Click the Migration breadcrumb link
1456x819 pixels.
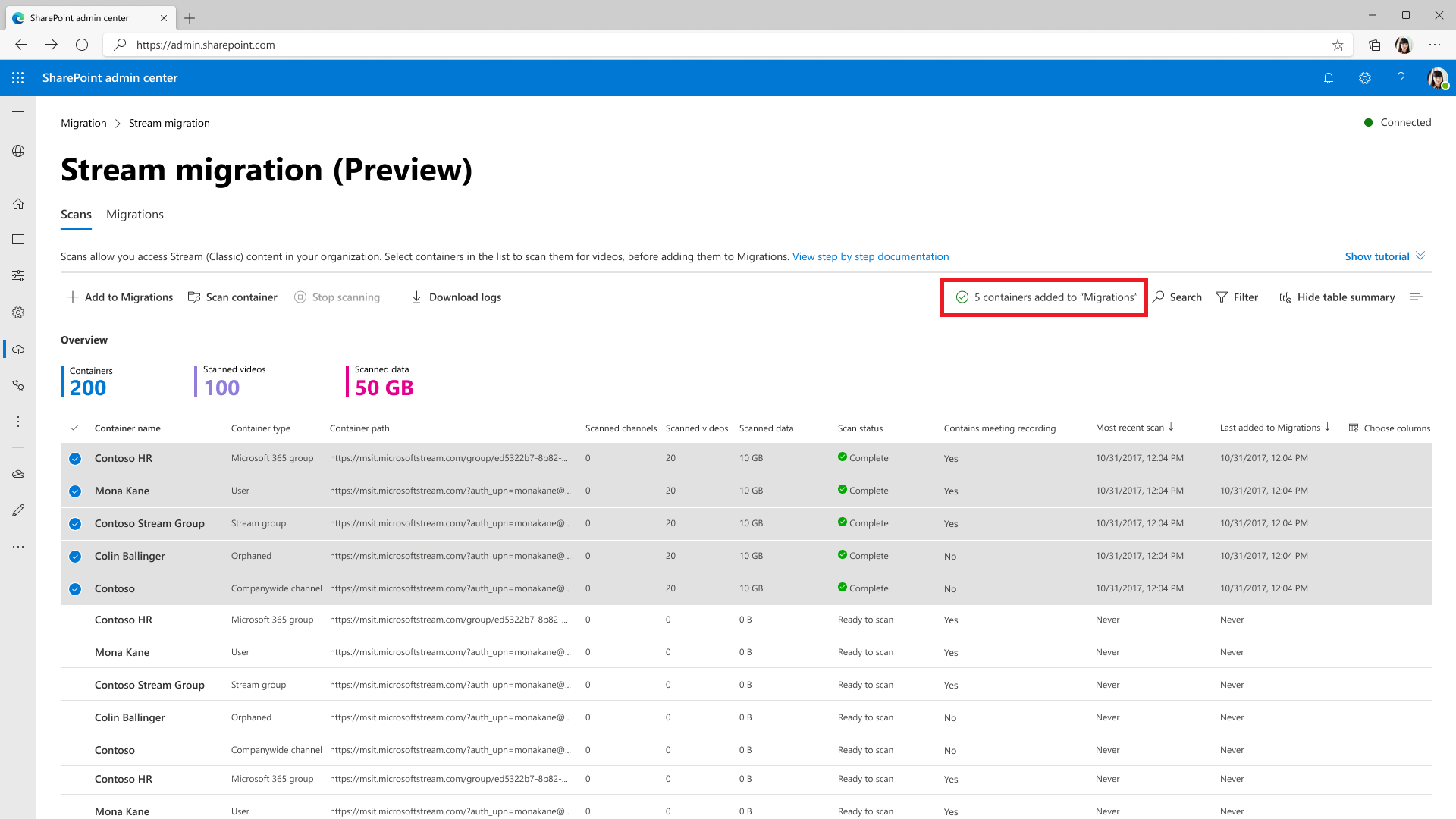(x=84, y=122)
